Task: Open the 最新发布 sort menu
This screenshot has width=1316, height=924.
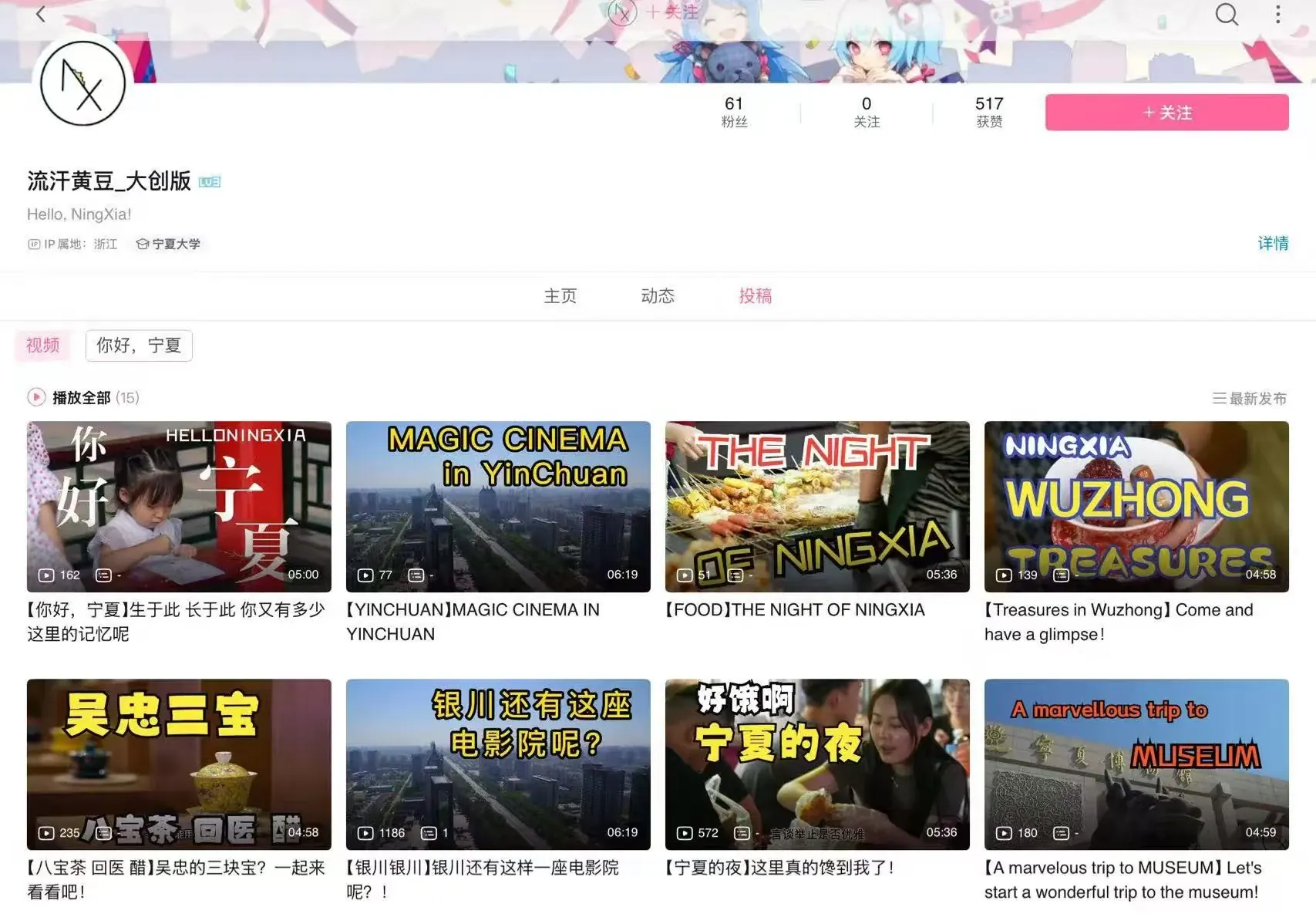Action: click(1249, 398)
